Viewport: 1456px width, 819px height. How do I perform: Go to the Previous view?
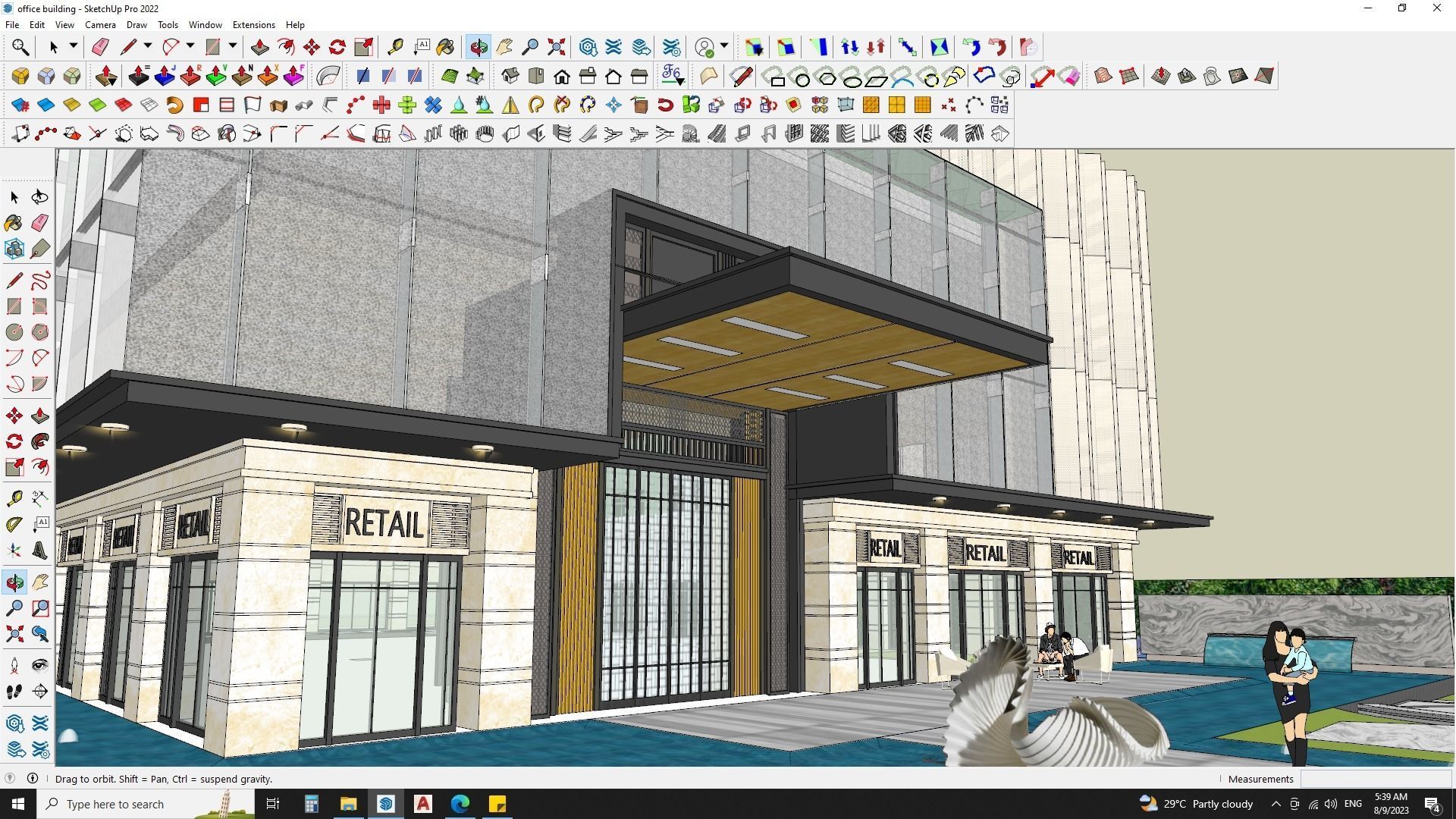(x=39, y=634)
